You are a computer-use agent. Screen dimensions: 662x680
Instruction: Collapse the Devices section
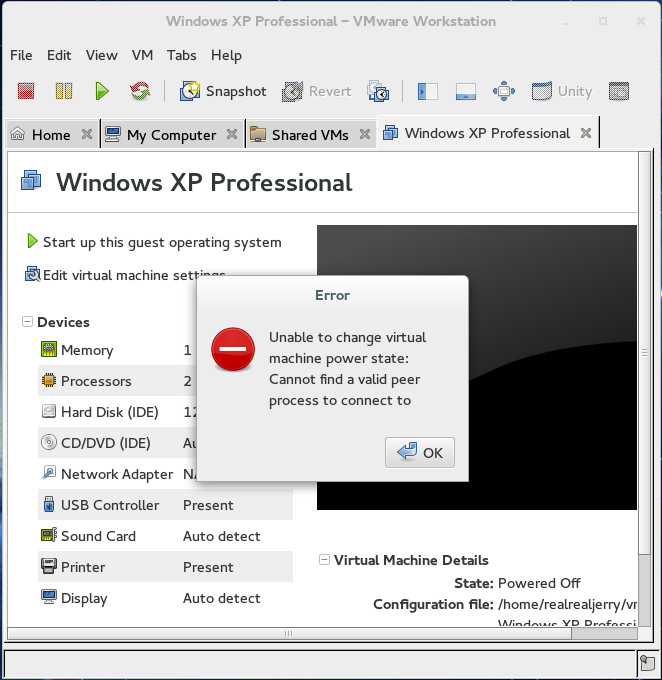tap(27, 322)
